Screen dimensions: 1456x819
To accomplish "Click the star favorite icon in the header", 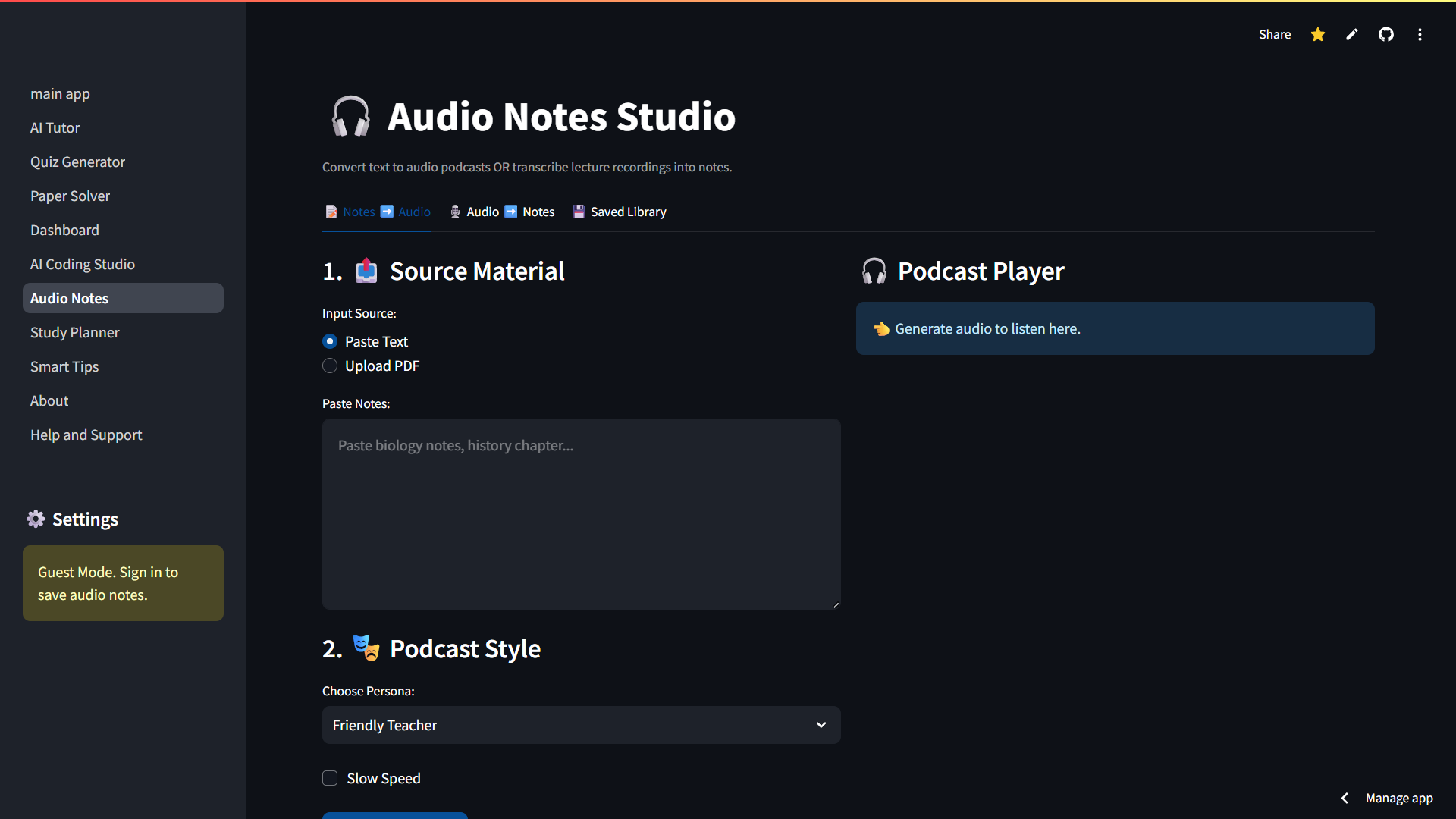I will tap(1317, 34).
